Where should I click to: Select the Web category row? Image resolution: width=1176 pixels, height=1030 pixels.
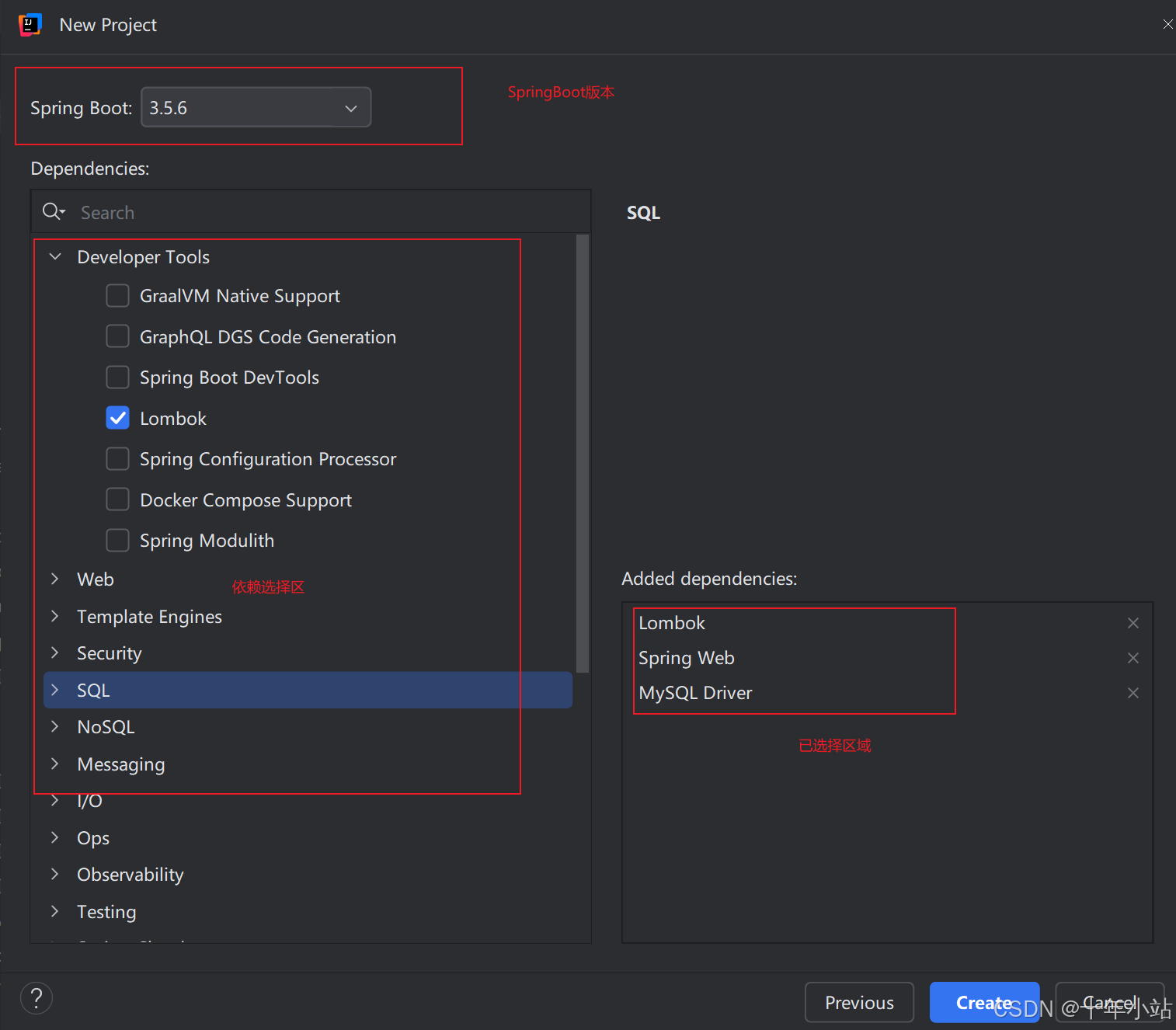pyautogui.click(x=308, y=579)
